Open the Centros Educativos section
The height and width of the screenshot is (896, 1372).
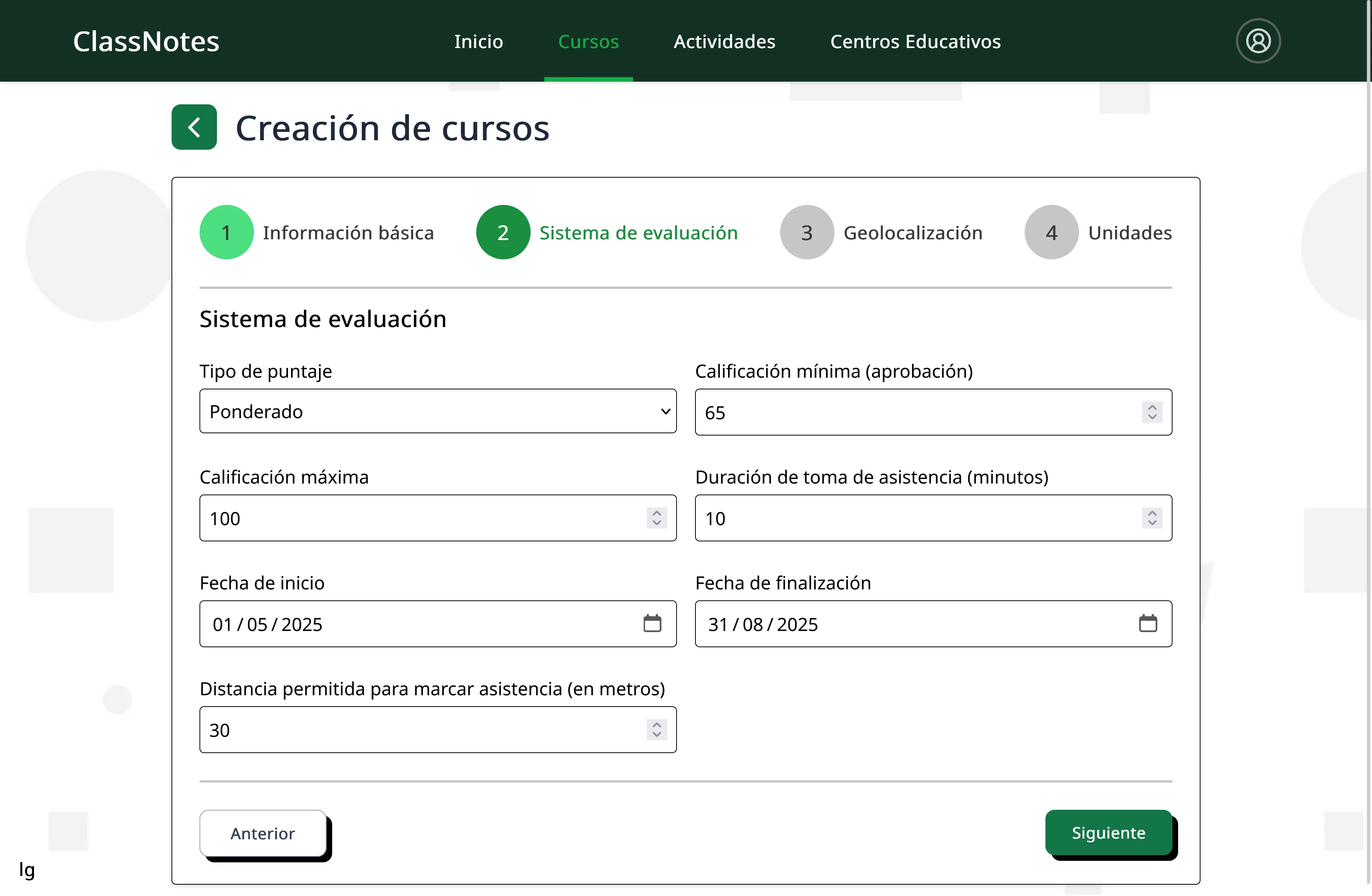915,41
